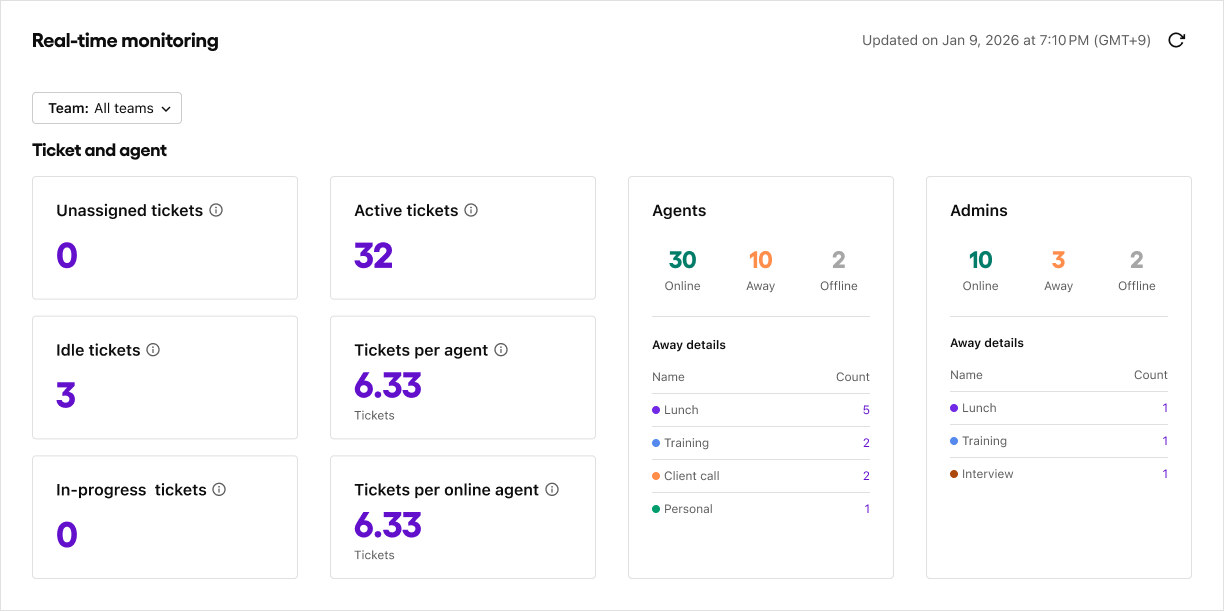1224x611 pixels.
Task: Open the Lunch away count 5
Action: (x=865, y=410)
